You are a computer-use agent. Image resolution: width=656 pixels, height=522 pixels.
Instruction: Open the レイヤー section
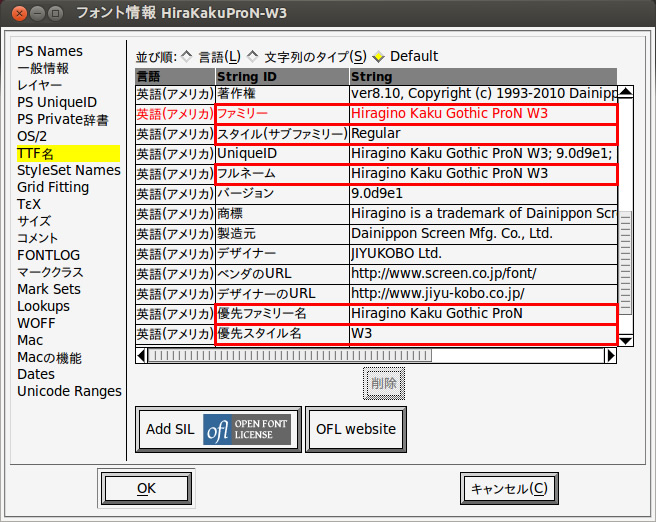tap(39, 85)
